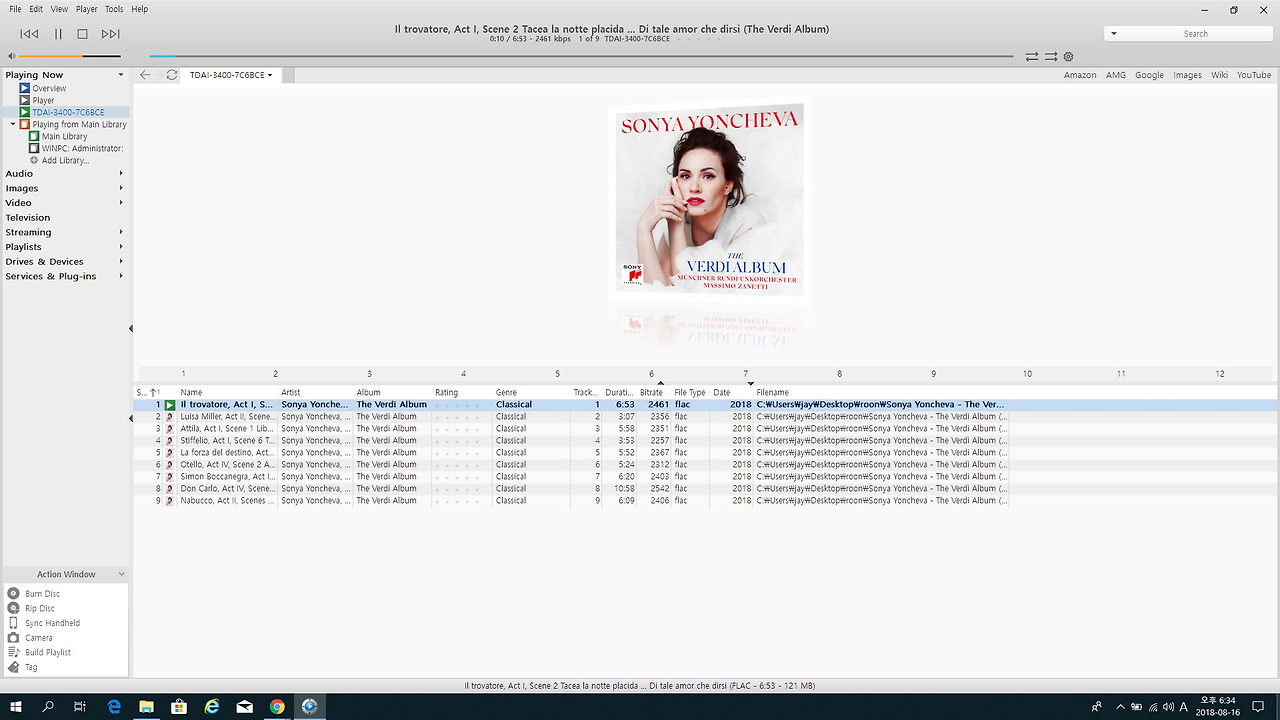Open Google Chrome from the taskbar
1280x720 pixels.
pos(277,706)
